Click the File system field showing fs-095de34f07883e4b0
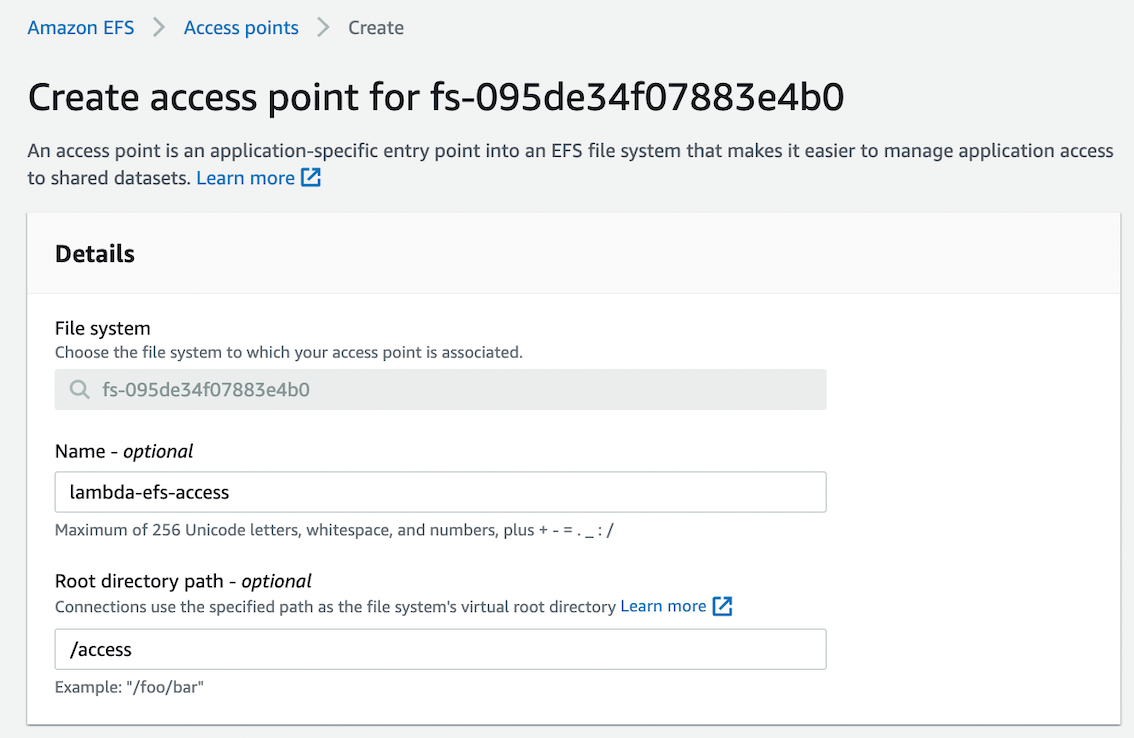 (x=440, y=390)
